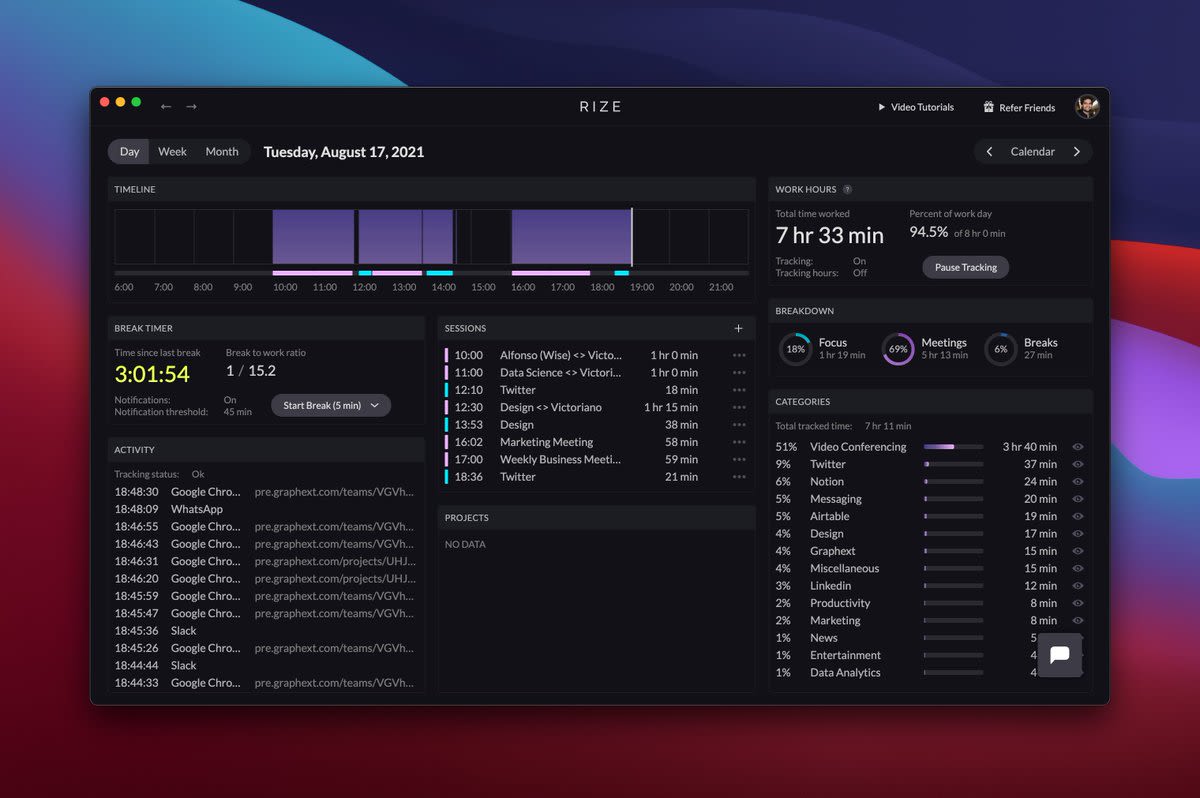The height and width of the screenshot is (798, 1200).
Task: Click the date heading Tuesday, August 17, 2021
Action: 344,152
